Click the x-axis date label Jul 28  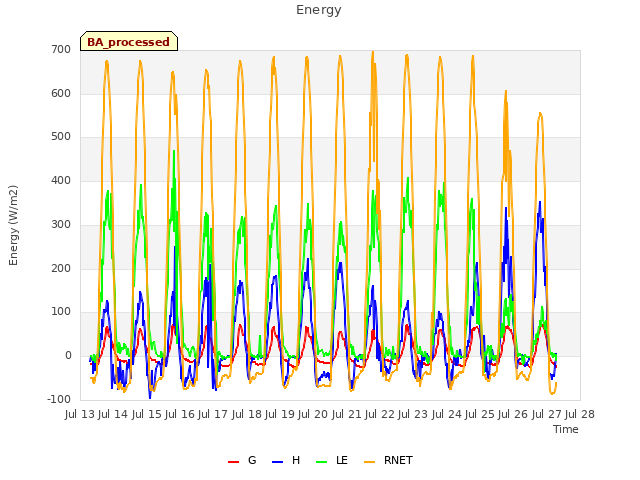tap(580, 414)
